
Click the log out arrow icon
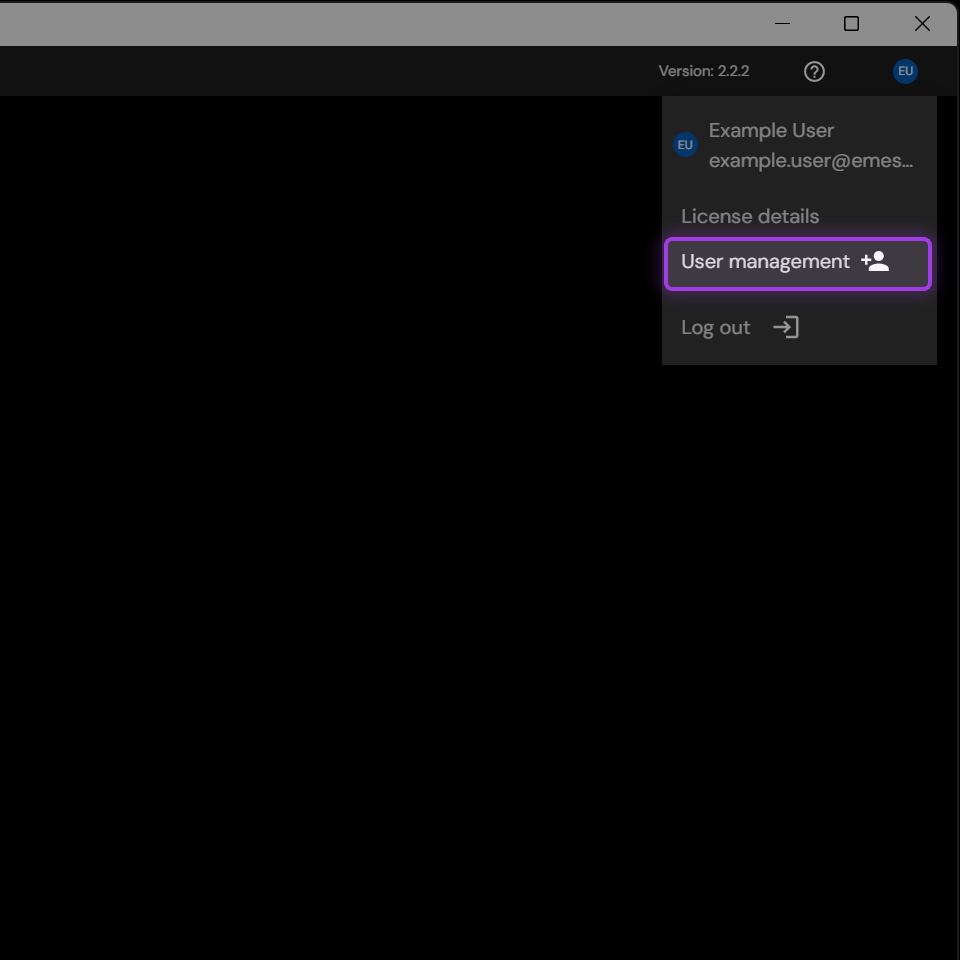[x=786, y=327]
